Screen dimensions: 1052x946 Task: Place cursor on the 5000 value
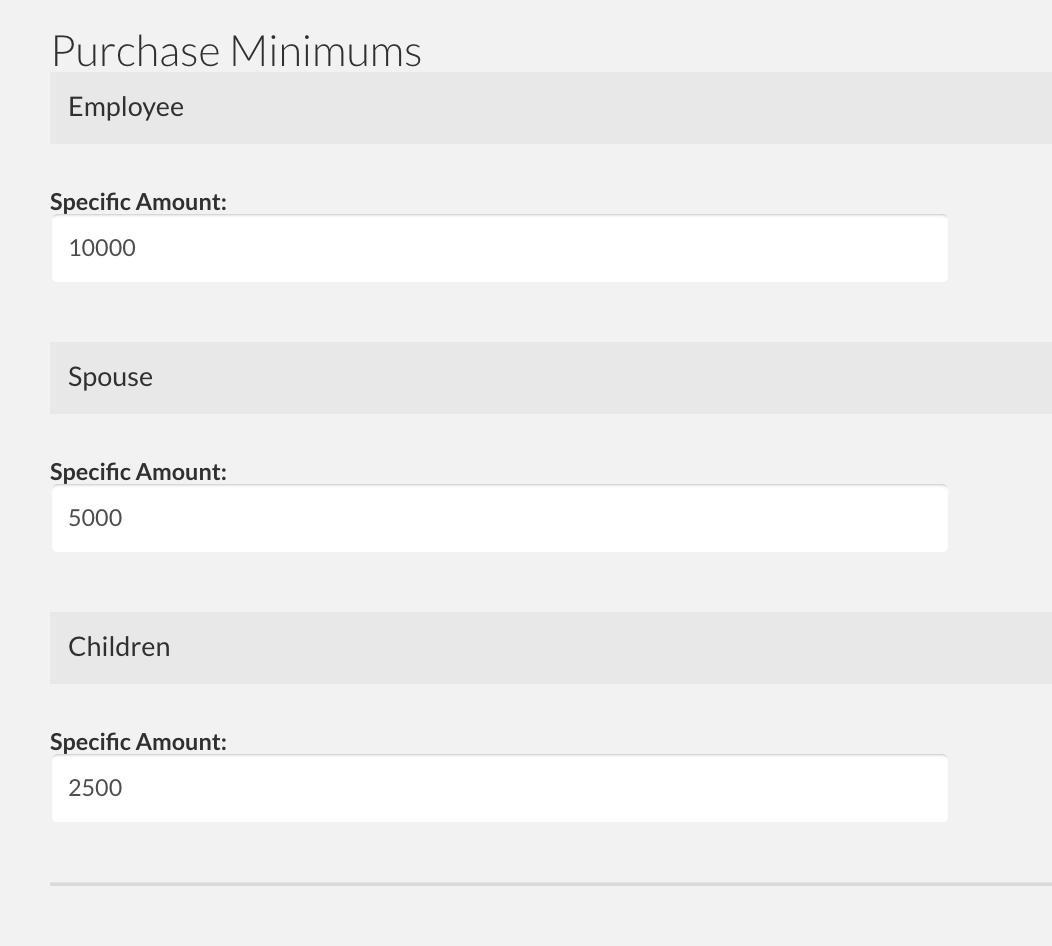click(x=95, y=518)
